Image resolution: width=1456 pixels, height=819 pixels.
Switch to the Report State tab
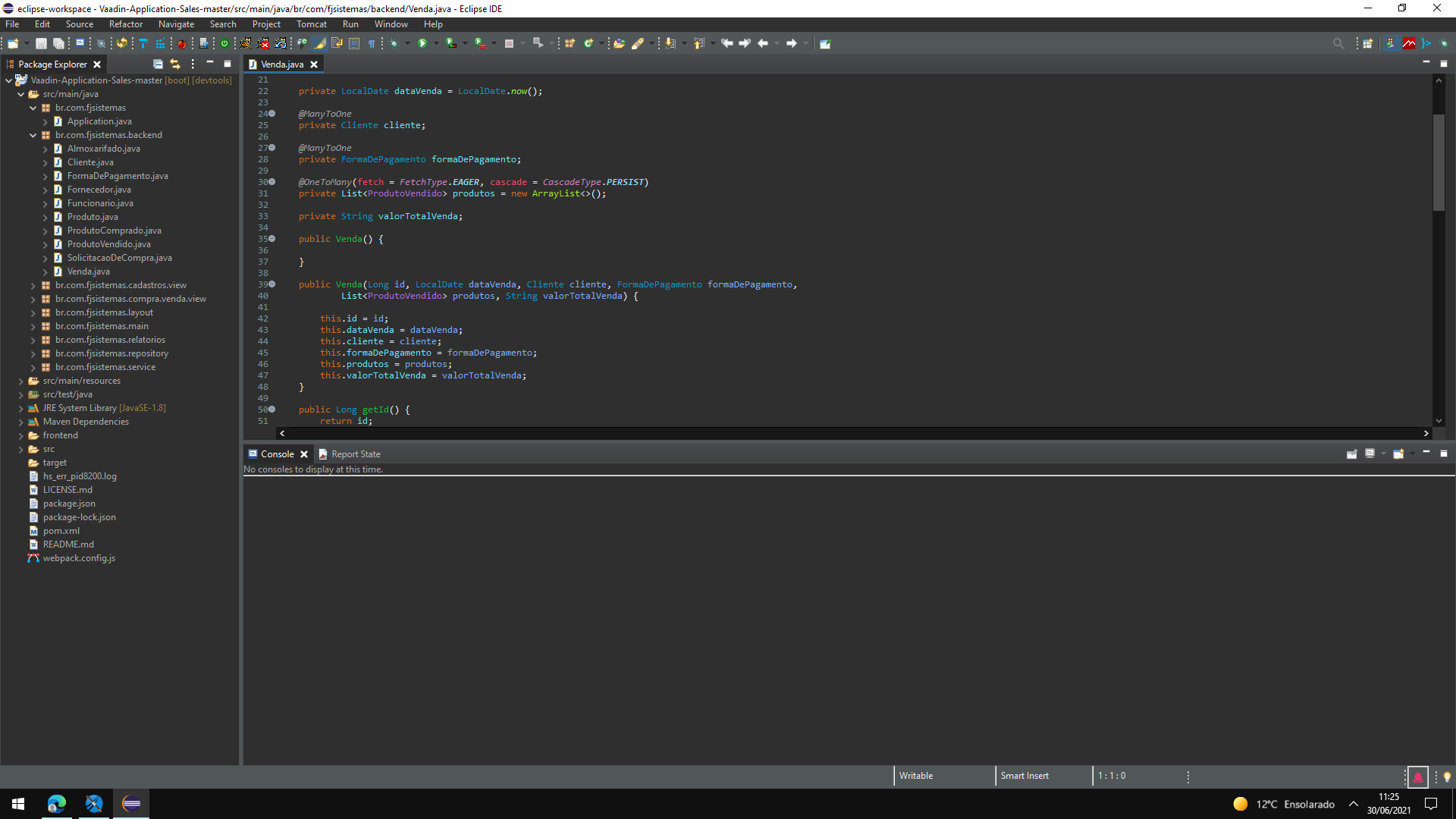pyautogui.click(x=355, y=454)
